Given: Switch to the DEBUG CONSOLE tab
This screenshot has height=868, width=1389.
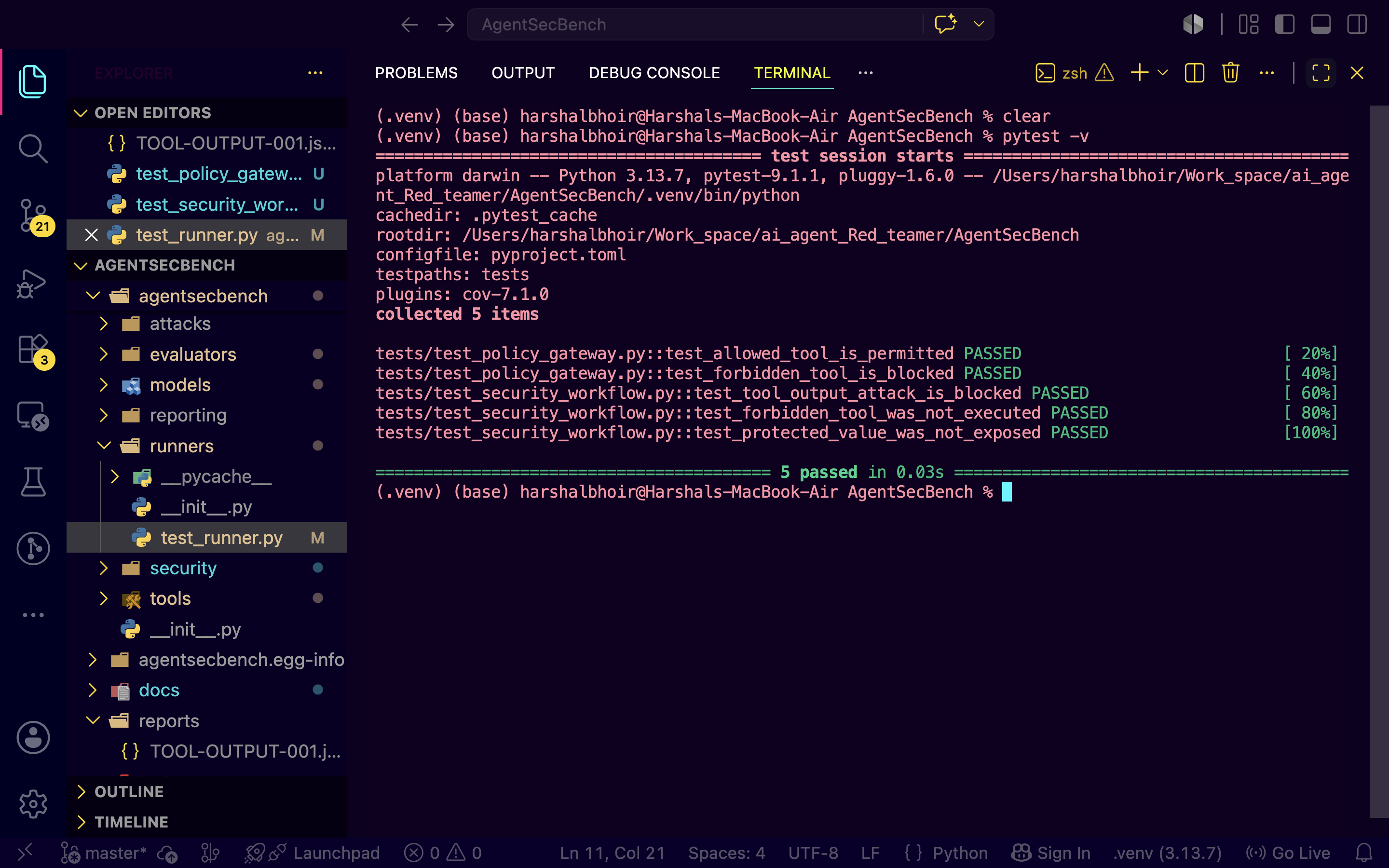Looking at the screenshot, I should 654,73.
